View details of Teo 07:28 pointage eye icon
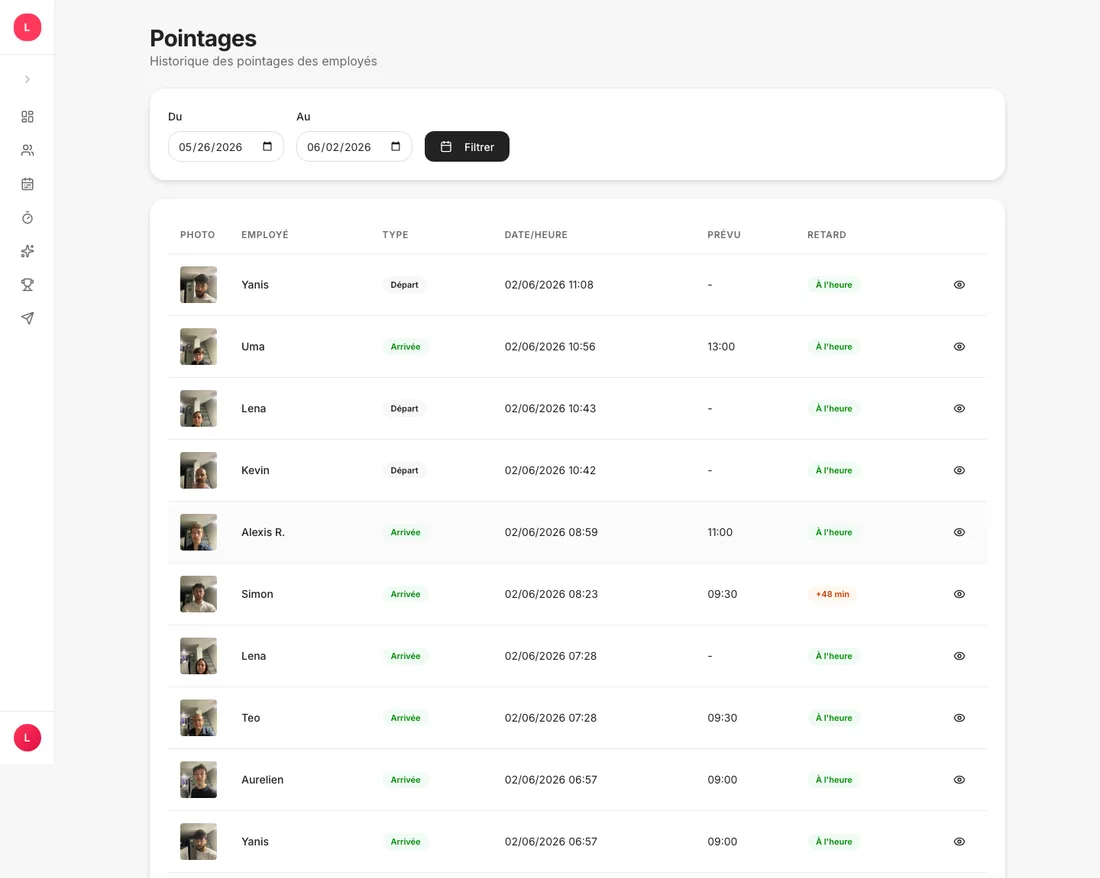Viewport: 1100px width, 878px height. point(959,718)
